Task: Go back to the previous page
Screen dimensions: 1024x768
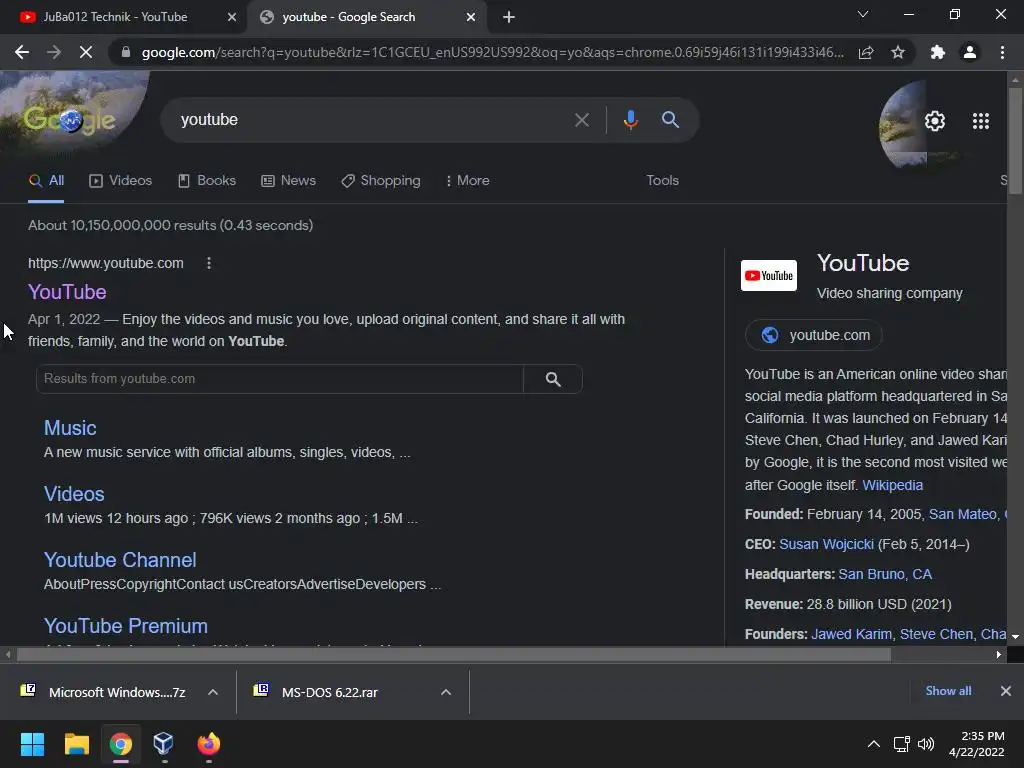Action: (x=22, y=52)
